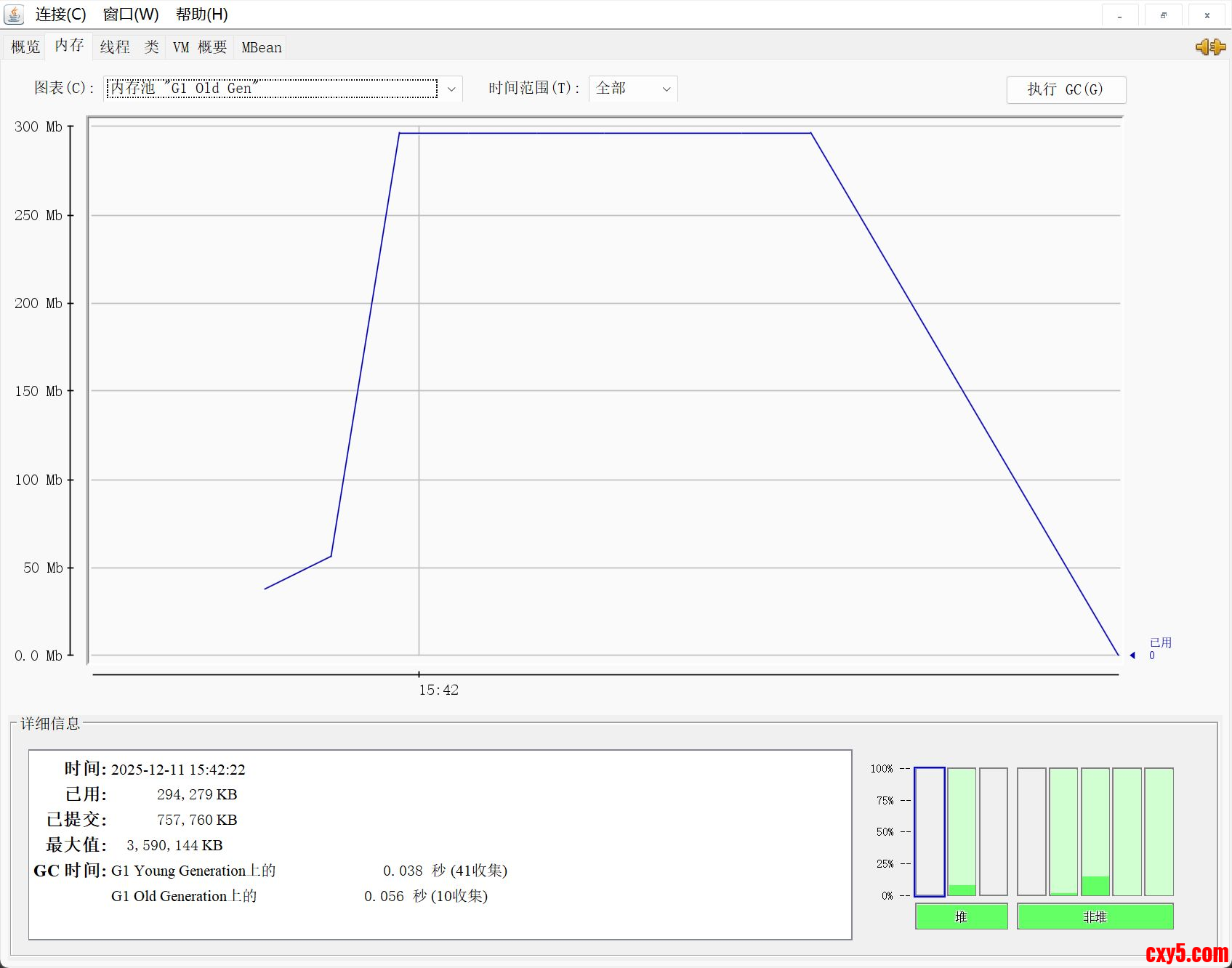1232x968 pixels.
Task: Select the first non-heap pool bar
Action: (x=1031, y=831)
